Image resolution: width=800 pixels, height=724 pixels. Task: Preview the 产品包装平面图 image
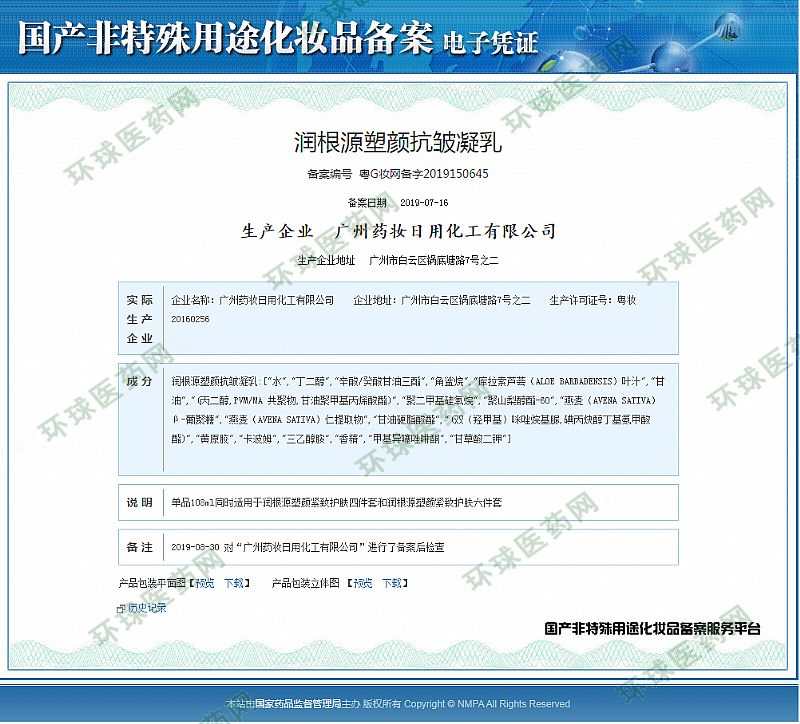[204, 582]
